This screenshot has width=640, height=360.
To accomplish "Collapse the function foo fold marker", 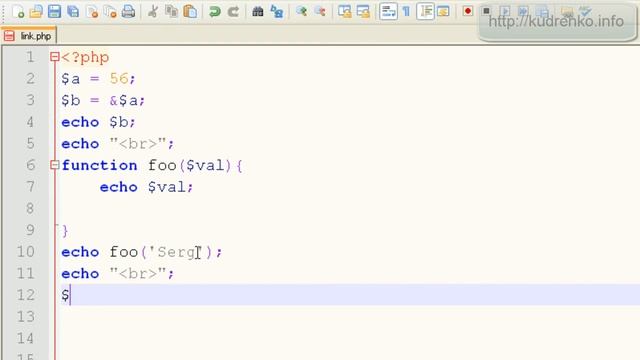I will pyautogui.click(x=55, y=165).
